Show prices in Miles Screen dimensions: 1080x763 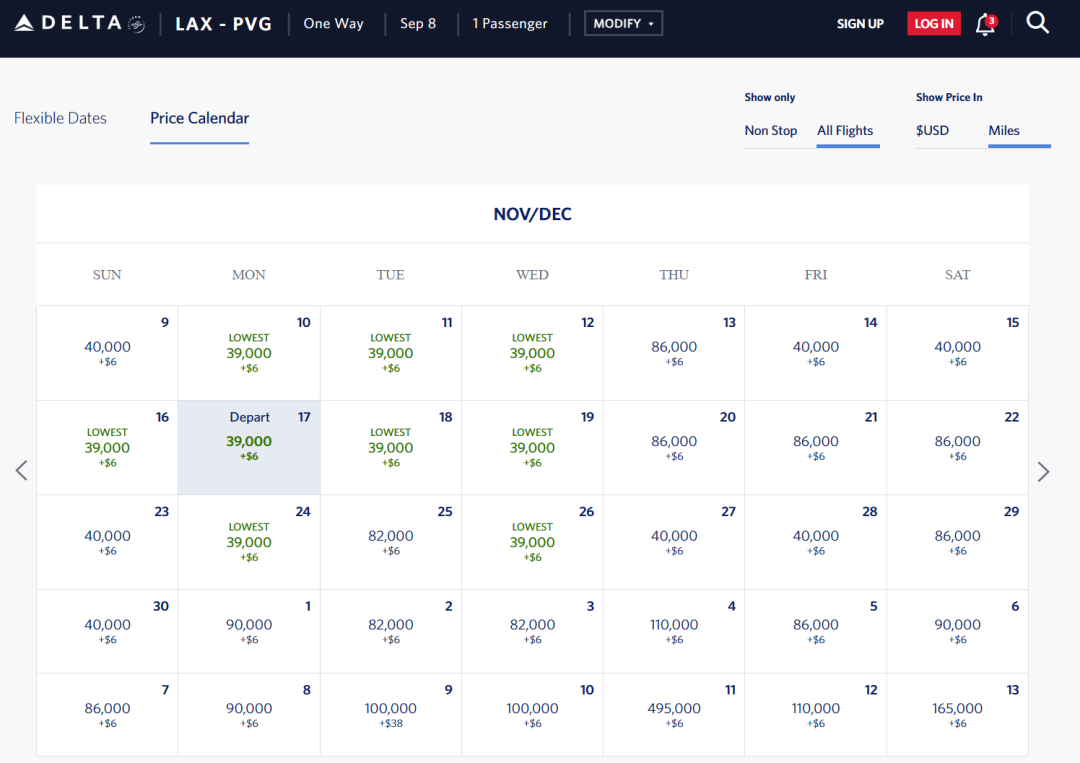point(1004,131)
